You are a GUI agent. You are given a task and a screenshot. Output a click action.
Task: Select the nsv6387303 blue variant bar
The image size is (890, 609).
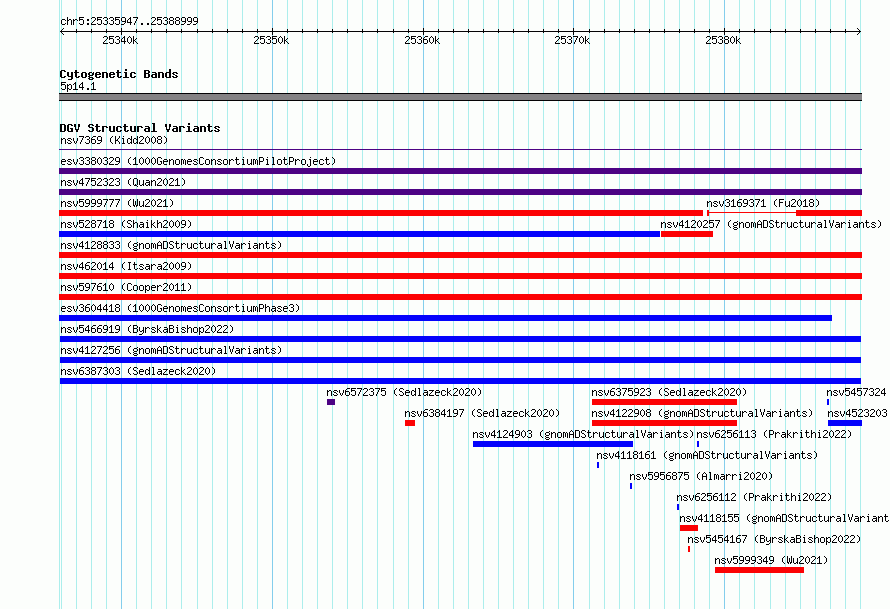(460, 381)
